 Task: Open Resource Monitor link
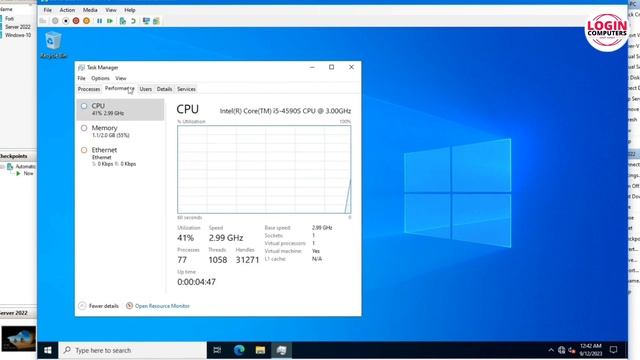pos(162,306)
